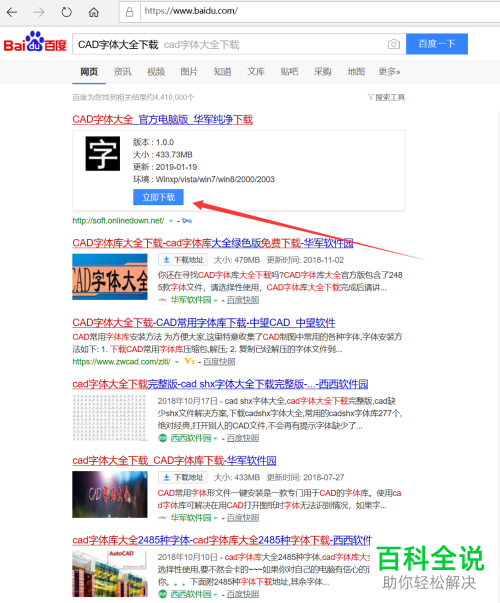Switch to the 贴吧 tab

click(289, 72)
